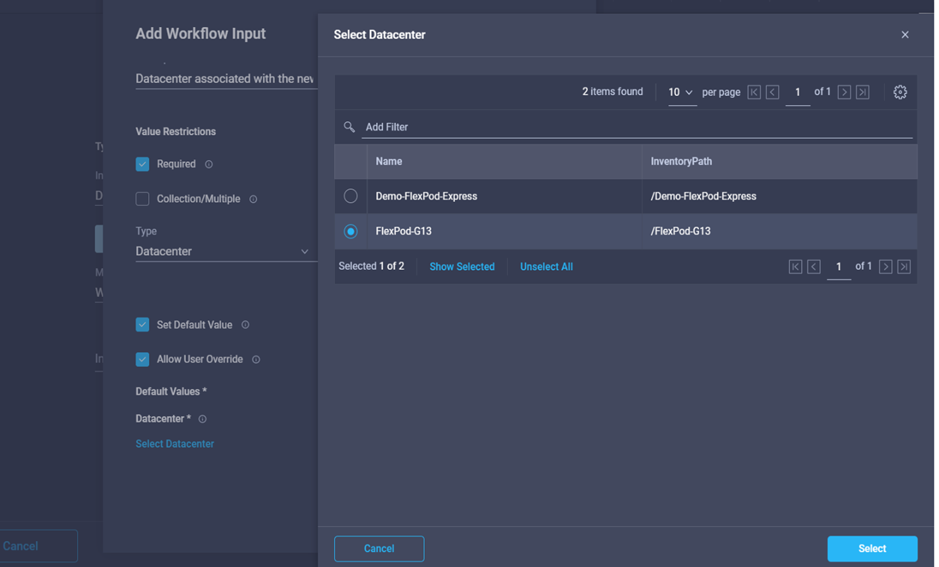The width and height of the screenshot is (939, 567).
Task: Click info icon next to Set Default Value
Action: (x=246, y=325)
